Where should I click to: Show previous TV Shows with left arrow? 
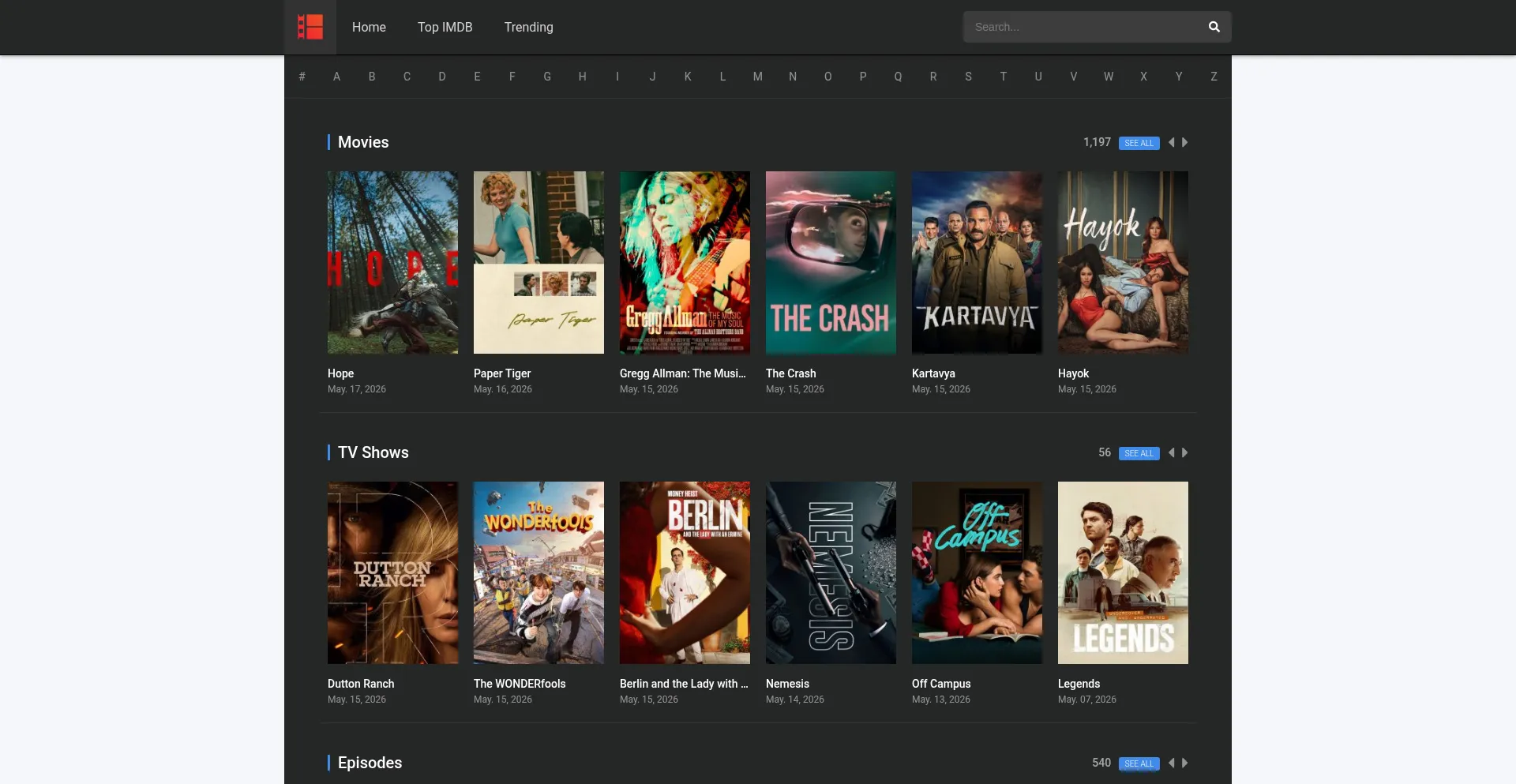[x=1172, y=452]
